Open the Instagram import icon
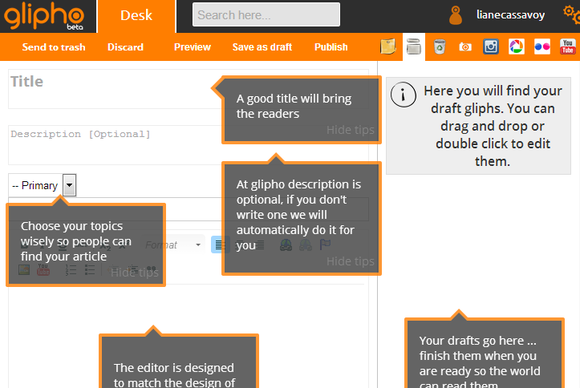580x388 pixels. coord(491,47)
